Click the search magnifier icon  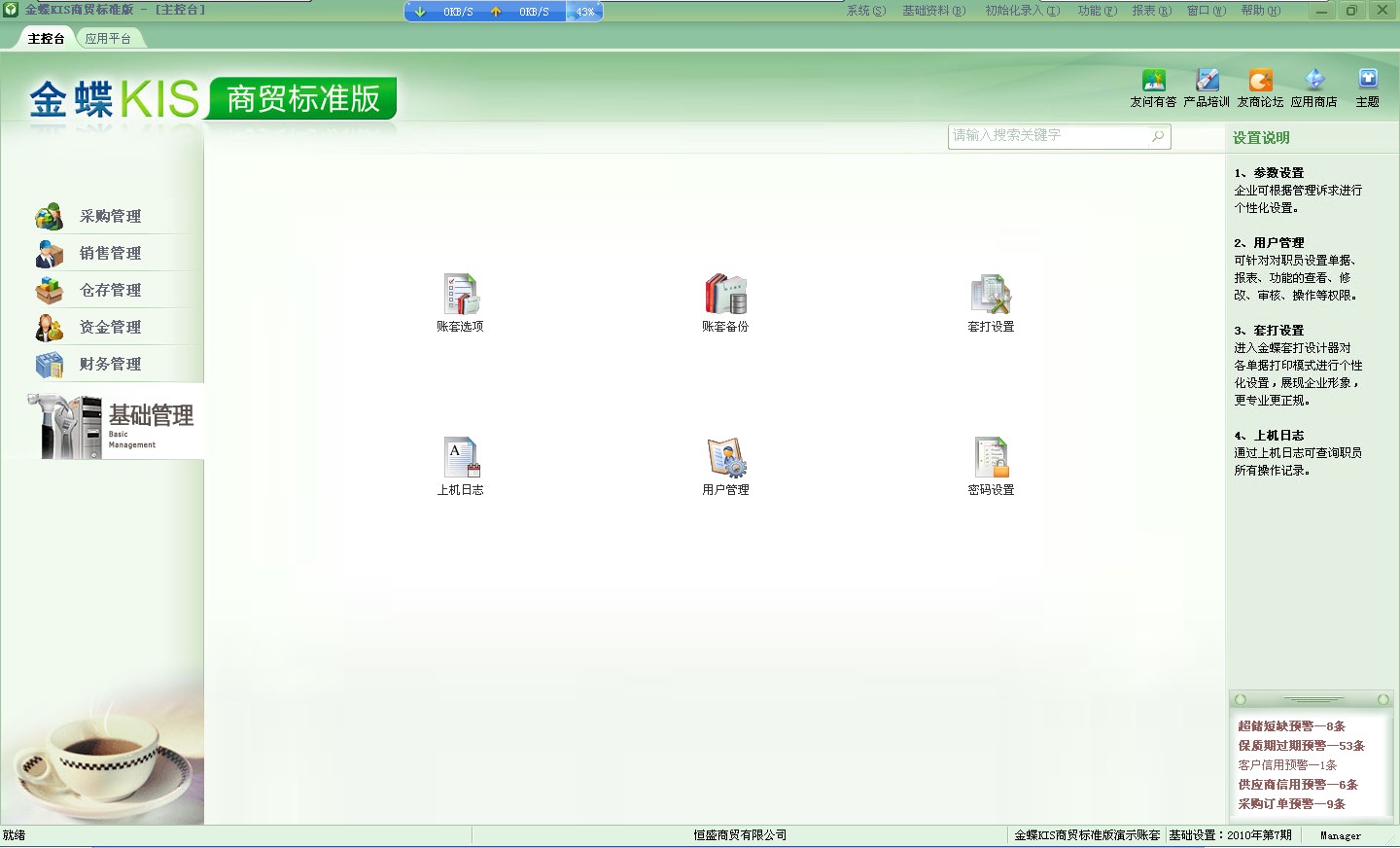pyautogui.click(x=1158, y=136)
